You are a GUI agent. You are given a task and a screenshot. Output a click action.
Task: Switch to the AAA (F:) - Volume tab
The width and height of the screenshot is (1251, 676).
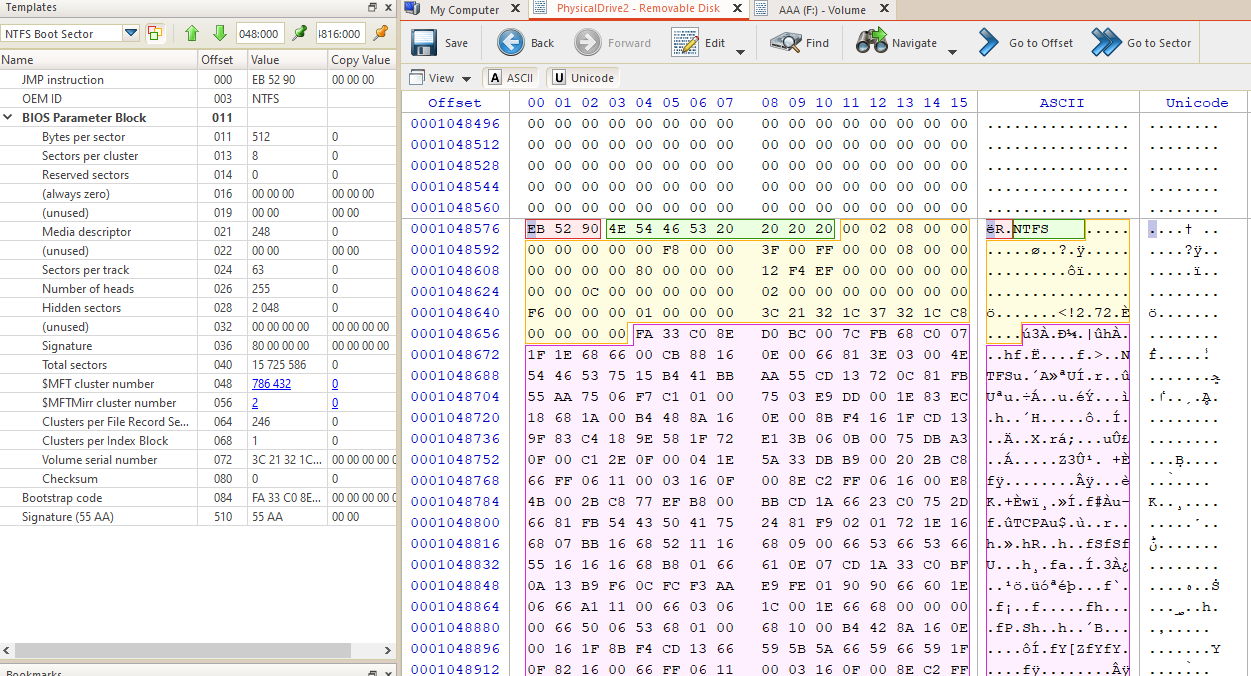[818, 10]
